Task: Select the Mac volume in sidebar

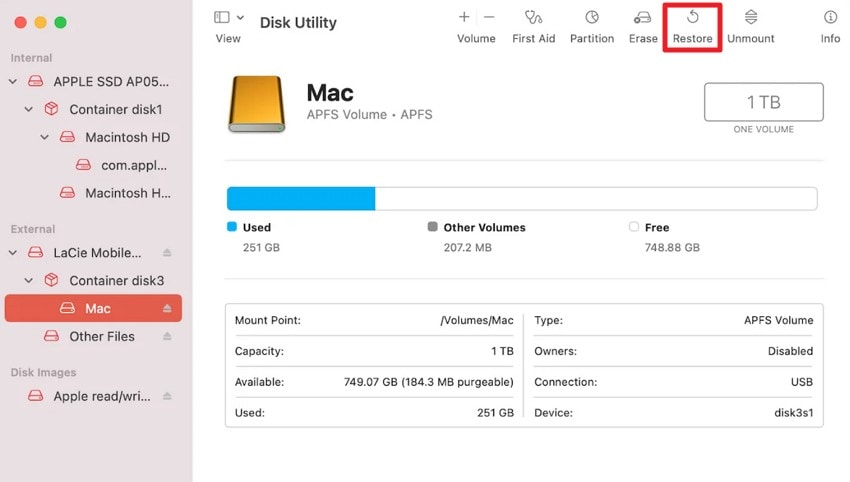Action: (93, 309)
